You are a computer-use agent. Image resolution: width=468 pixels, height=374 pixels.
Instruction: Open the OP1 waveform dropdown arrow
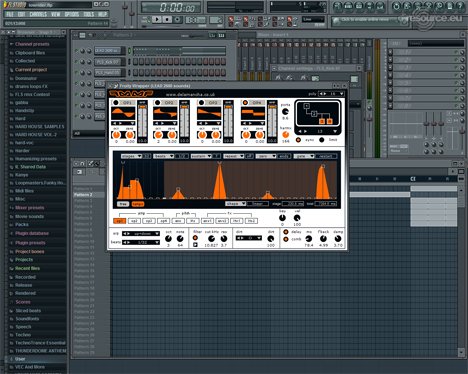pos(132,123)
